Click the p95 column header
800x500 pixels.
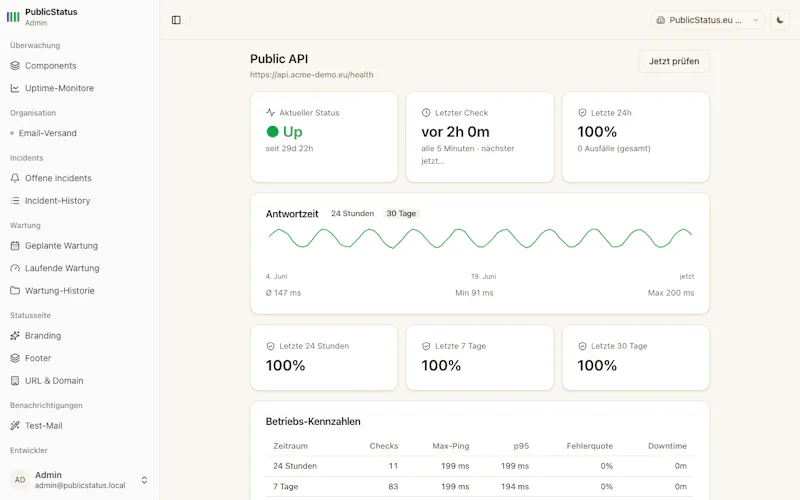tap(521, 445)
